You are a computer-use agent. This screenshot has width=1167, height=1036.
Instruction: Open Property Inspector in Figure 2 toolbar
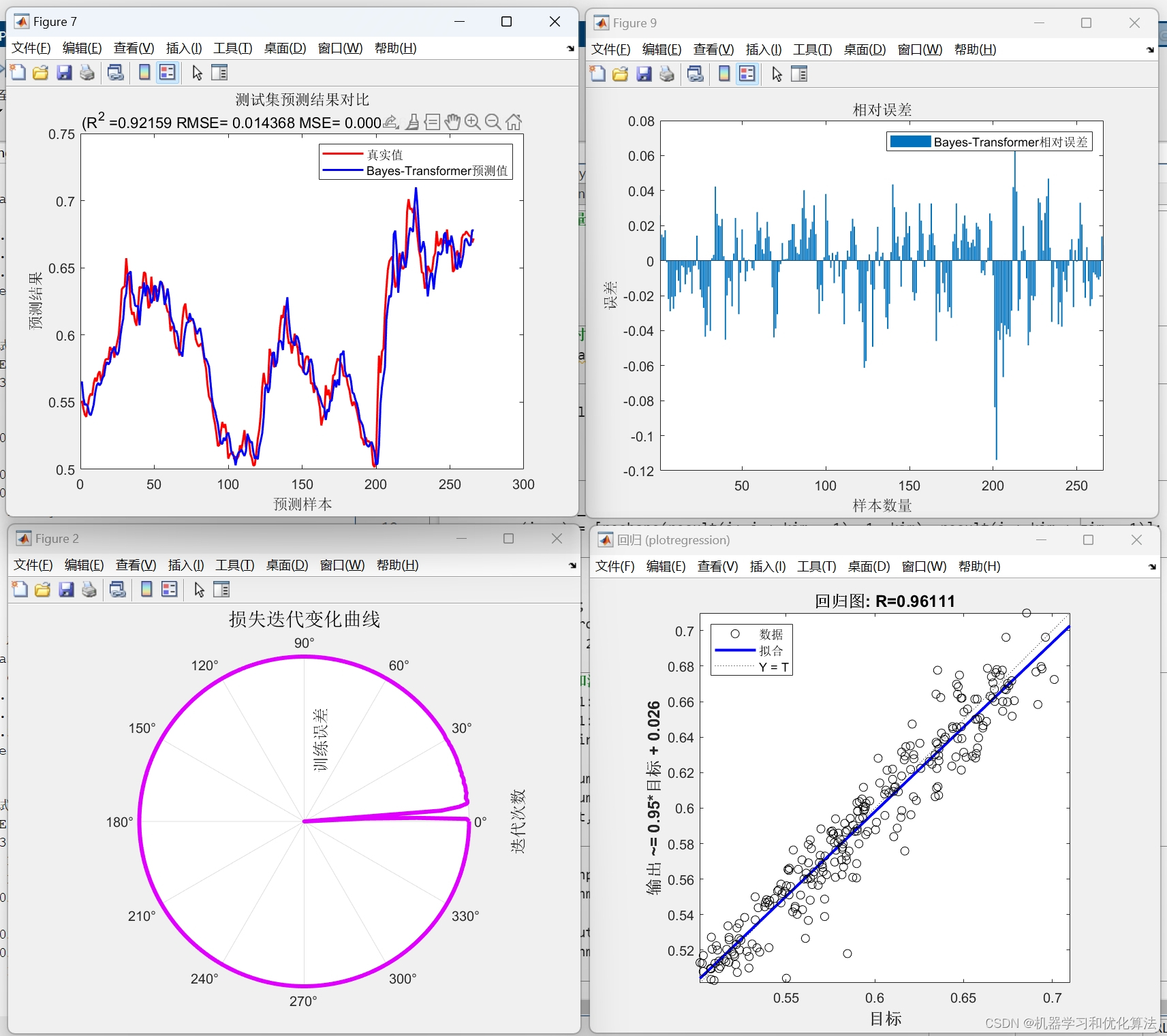point(221,589)
